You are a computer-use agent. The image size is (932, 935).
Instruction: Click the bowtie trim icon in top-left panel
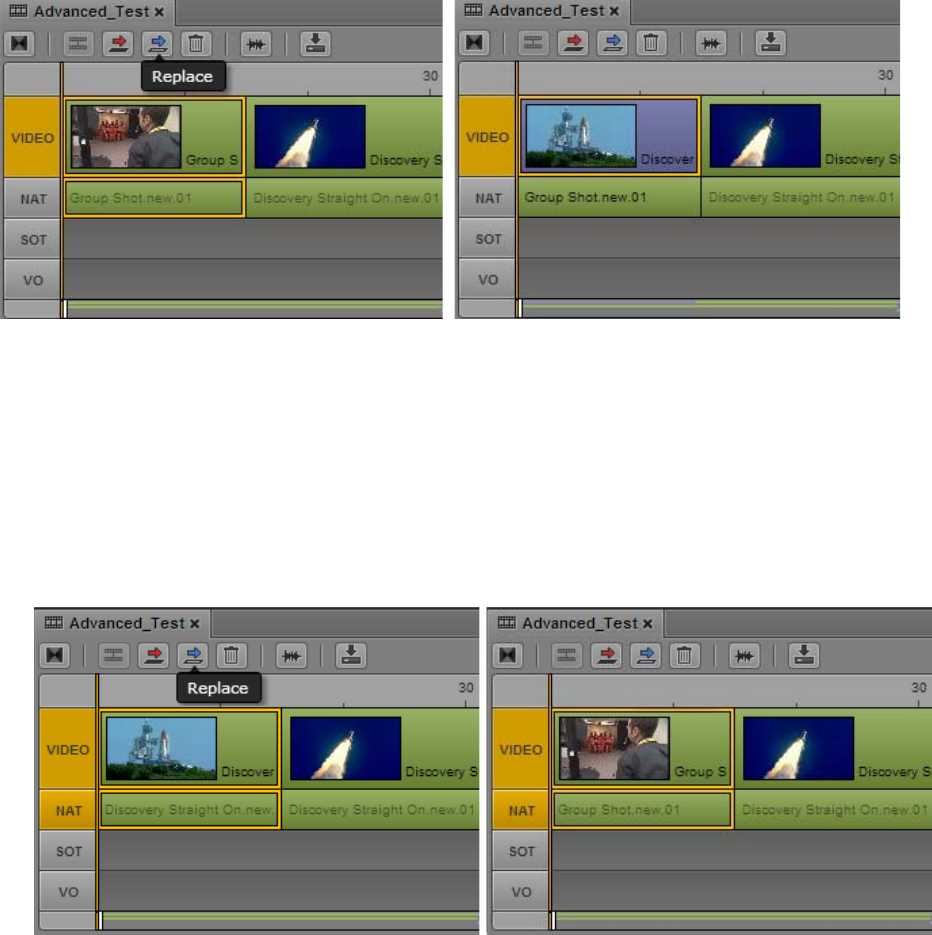20,44
